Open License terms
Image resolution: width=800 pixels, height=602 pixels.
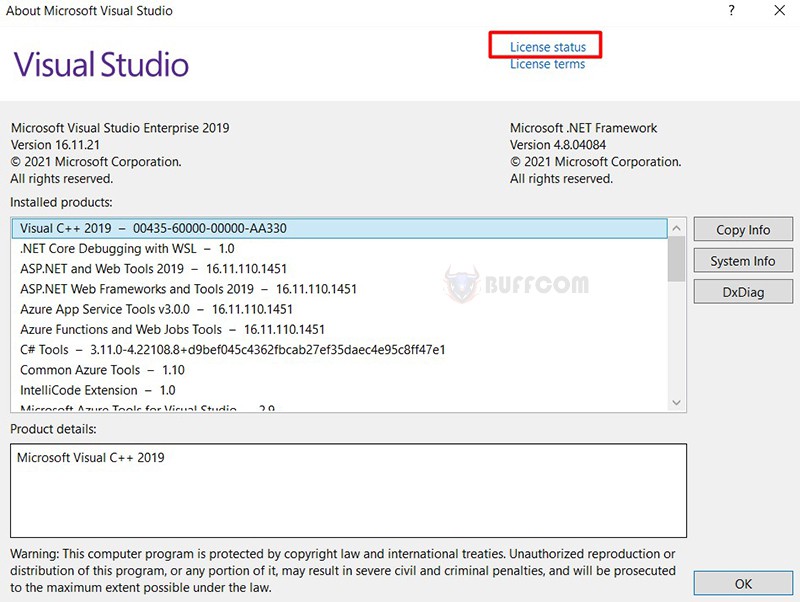point(546,64)
